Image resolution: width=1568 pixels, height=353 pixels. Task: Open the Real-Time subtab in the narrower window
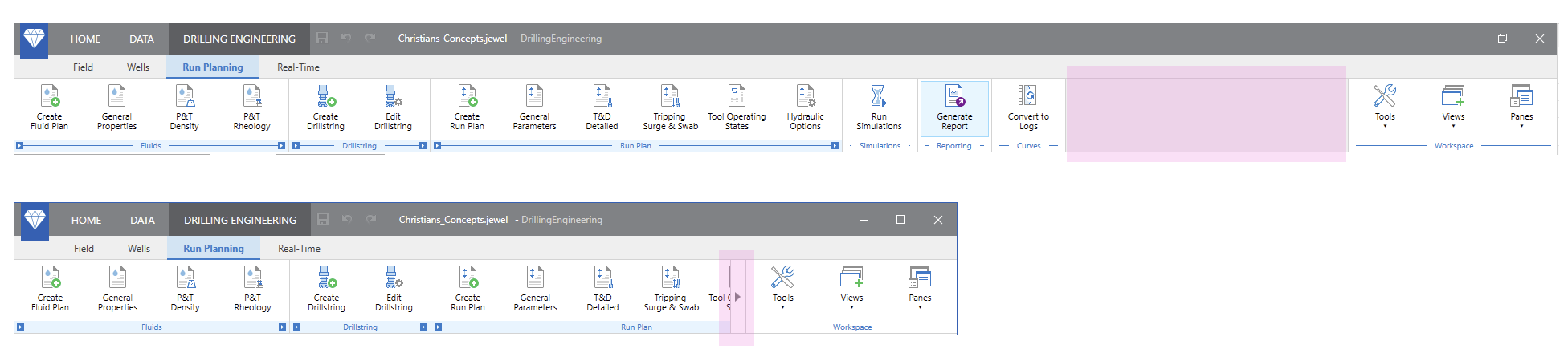[x=299, y=249]
